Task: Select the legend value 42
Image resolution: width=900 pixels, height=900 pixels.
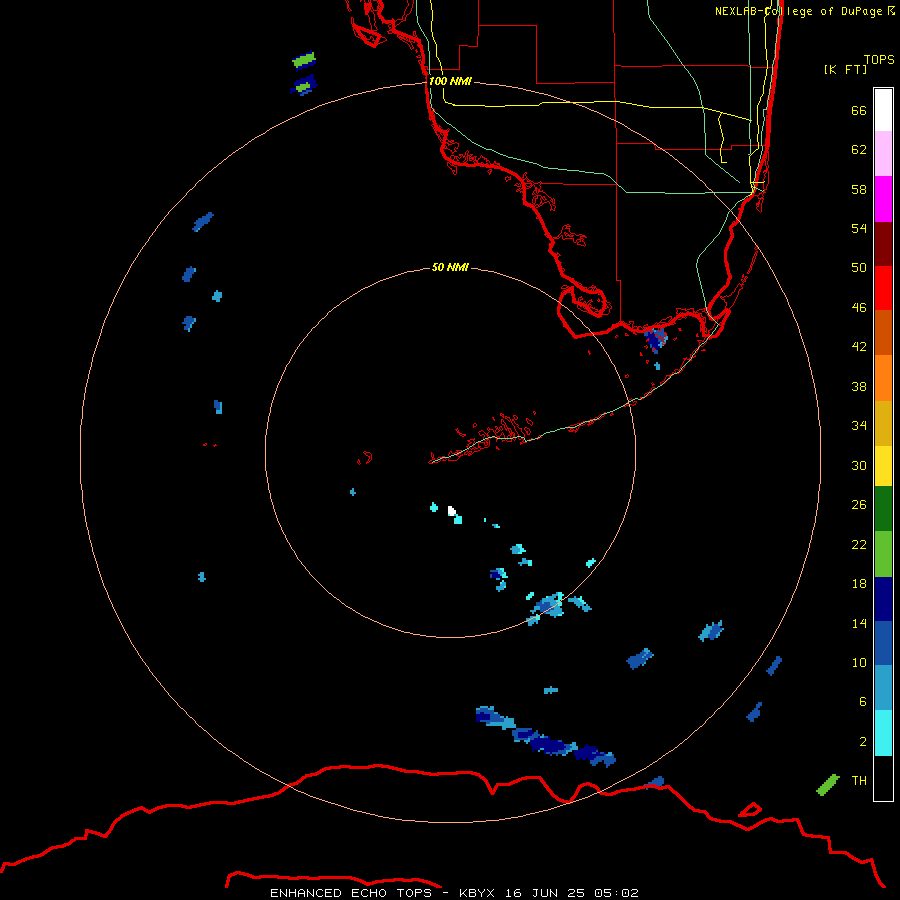Action: coord(859,346)
